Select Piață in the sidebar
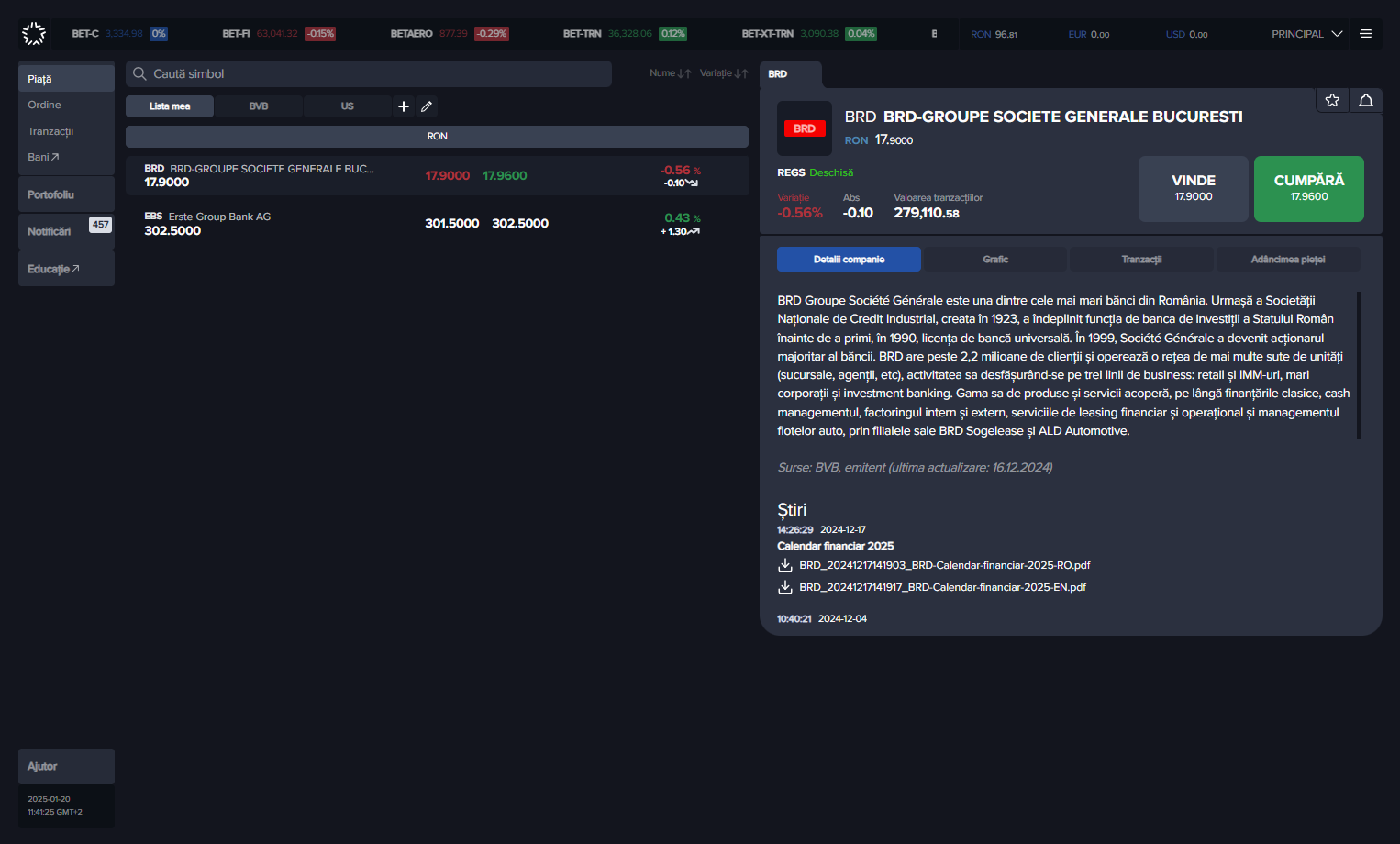Image resolution: width=1400 pixels, height=844 pixels. 66,79
